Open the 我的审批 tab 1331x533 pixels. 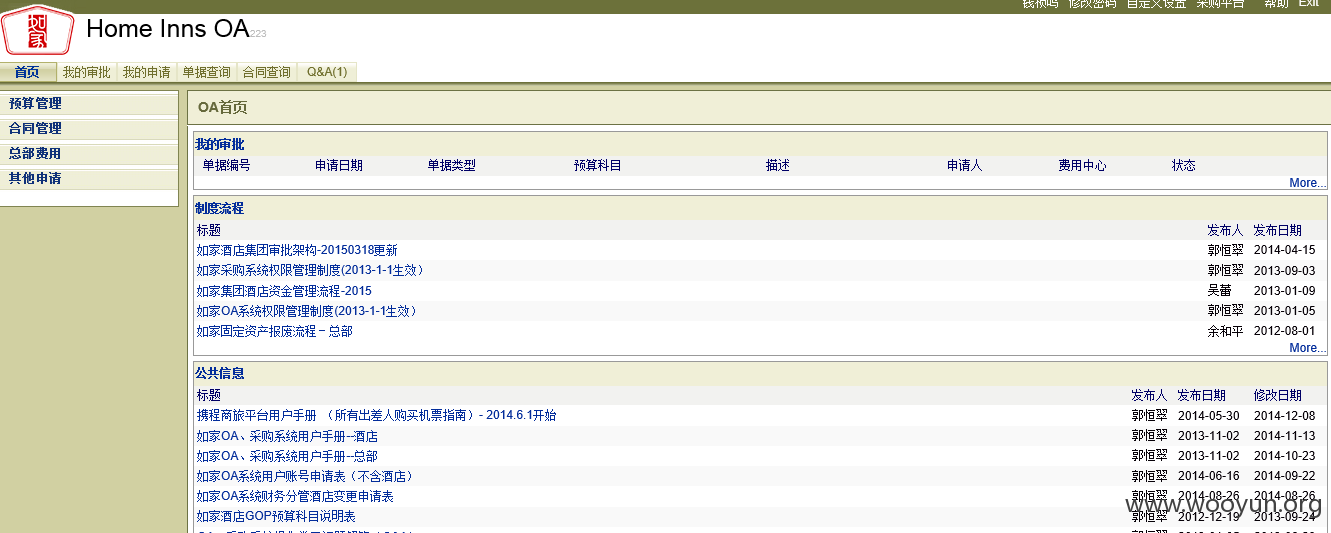pos(87,72)
